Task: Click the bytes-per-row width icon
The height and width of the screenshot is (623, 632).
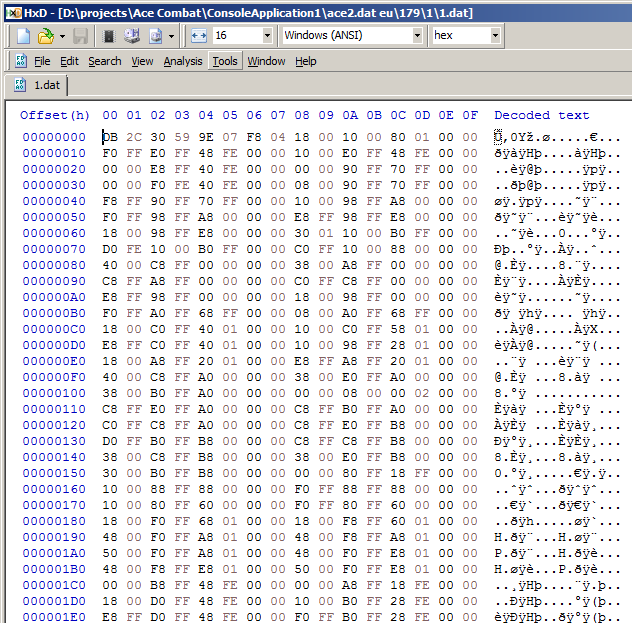Action: [x=198, y=36]
